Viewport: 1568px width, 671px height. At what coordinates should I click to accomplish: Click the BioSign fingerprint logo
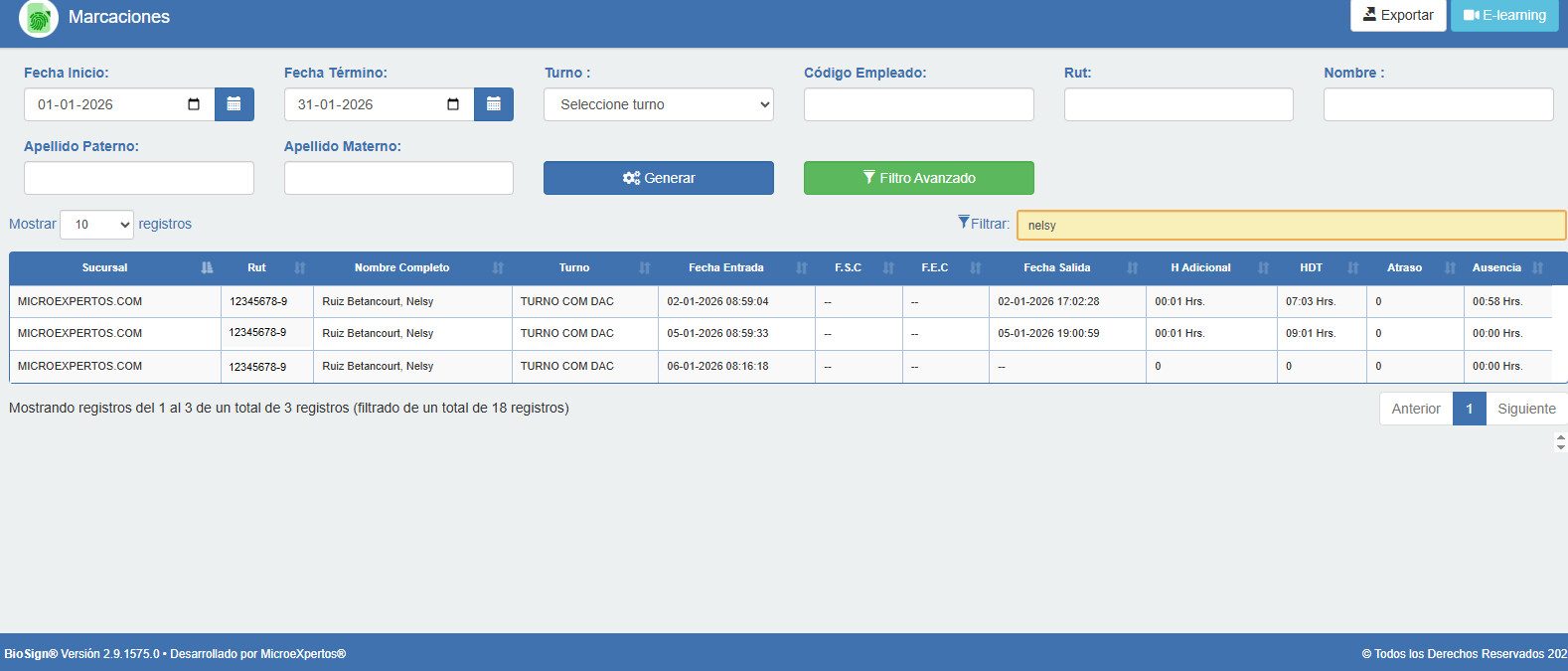coord(39,19)
